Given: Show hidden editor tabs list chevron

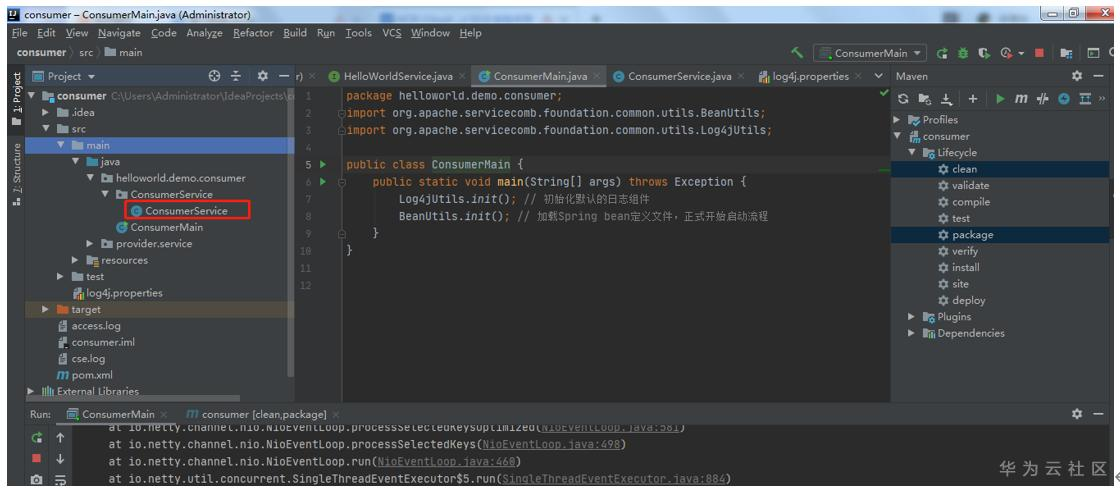Looking at the screenshot, I should pyautogui.click(x=879, y=76).
